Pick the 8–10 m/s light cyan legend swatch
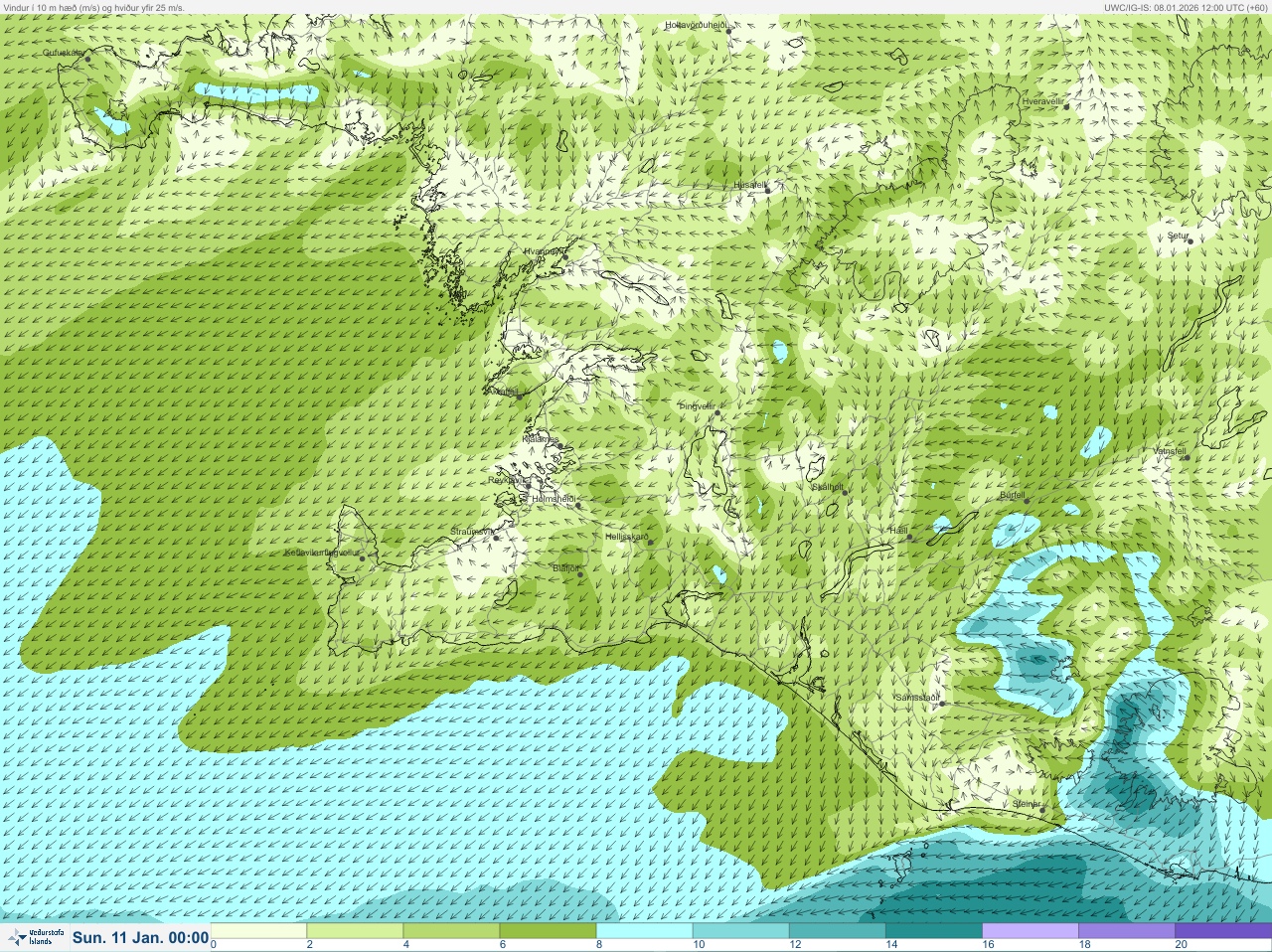 click(x=644, y=931)
